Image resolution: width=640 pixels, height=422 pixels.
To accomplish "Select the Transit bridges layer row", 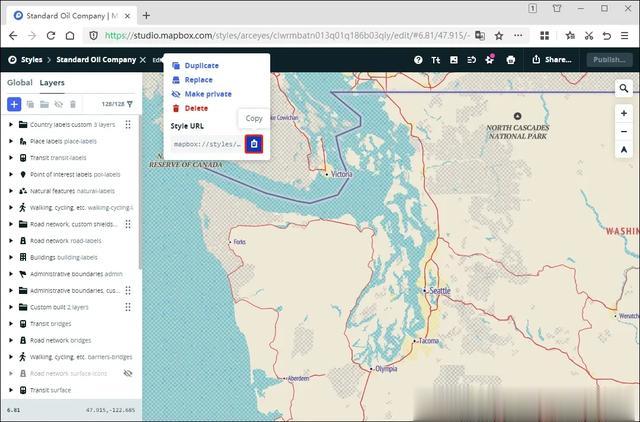I will (70, 324).
